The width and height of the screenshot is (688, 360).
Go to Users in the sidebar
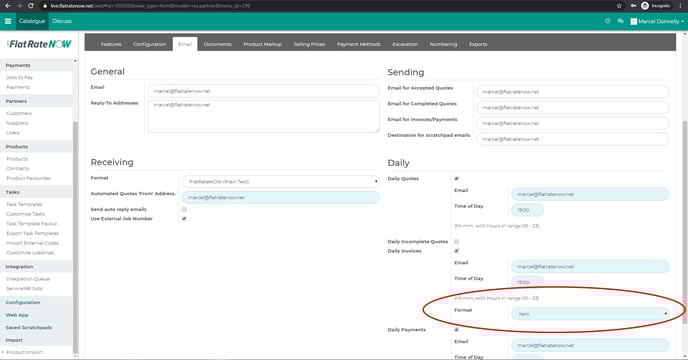(x=13, y=133)
